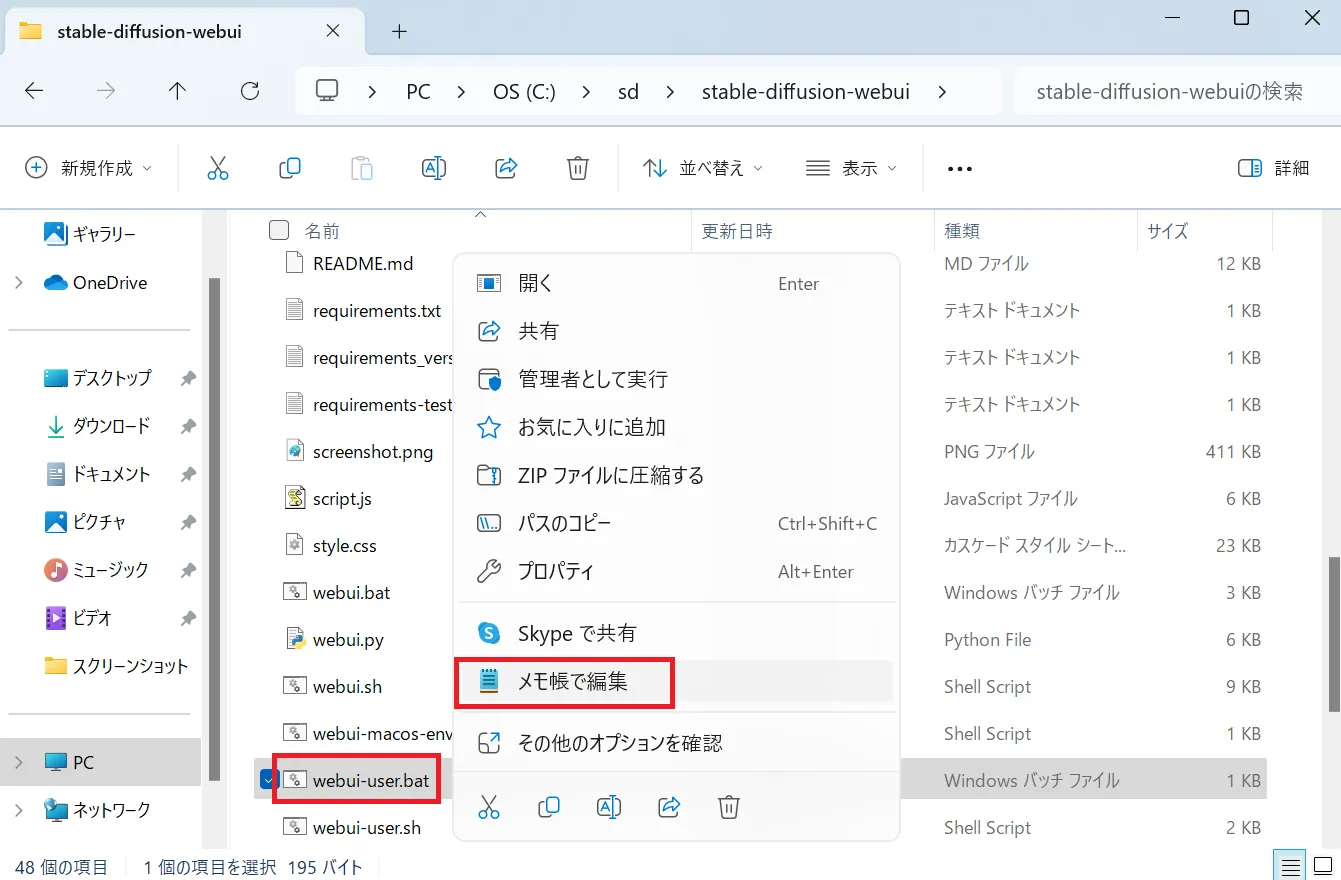Screen dimensions: 1341x880
Task: Choose 管理者として実行 in context menu
Action: coord(676,379)
